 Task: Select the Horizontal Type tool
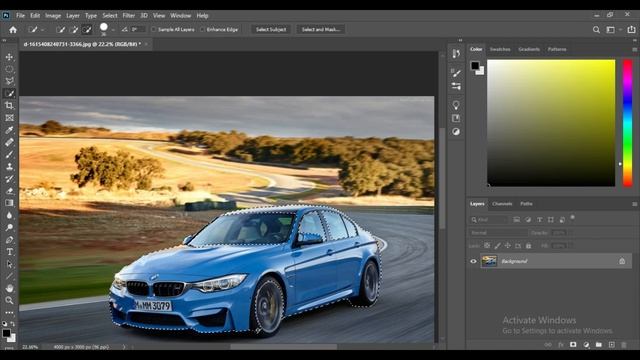[x=9, y=252]
